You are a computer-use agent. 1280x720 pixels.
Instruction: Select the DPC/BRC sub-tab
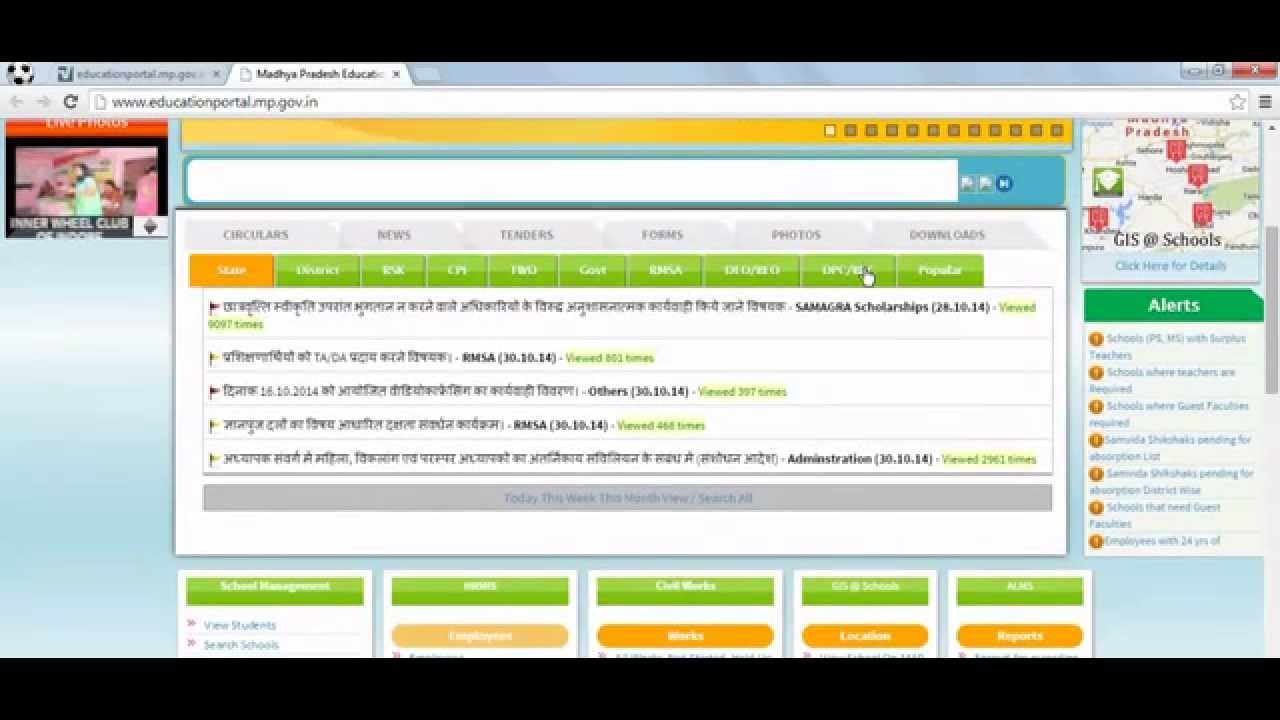coord(848,270)
